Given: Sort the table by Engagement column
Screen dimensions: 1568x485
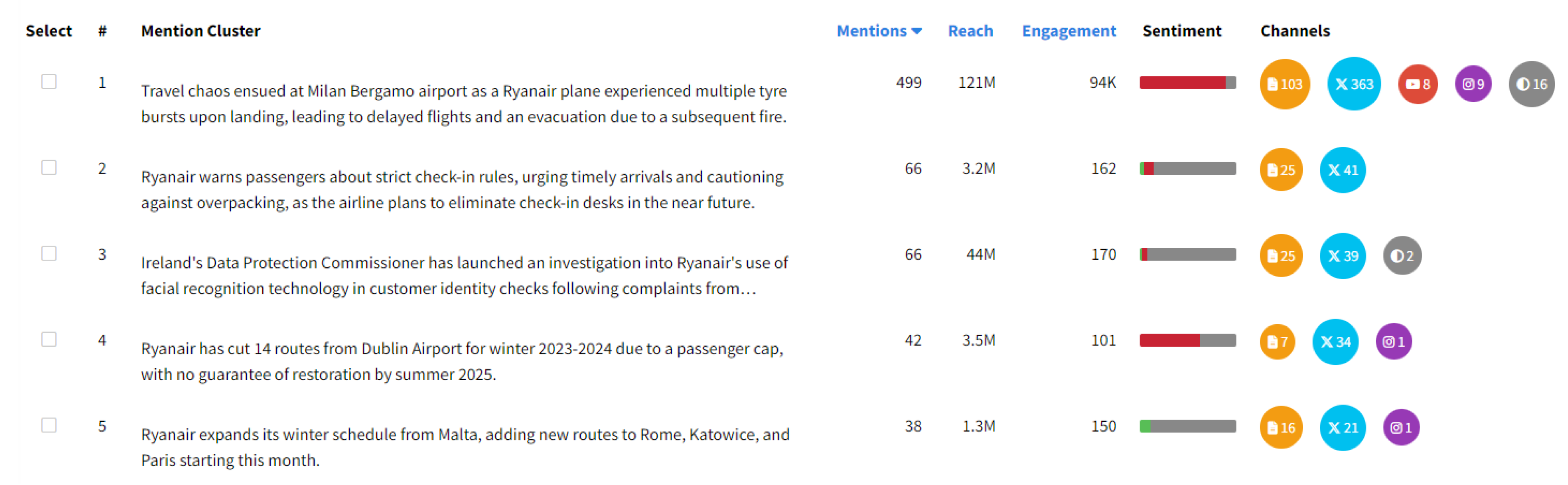Looking at the screenshot, I should coord(1068,31).
